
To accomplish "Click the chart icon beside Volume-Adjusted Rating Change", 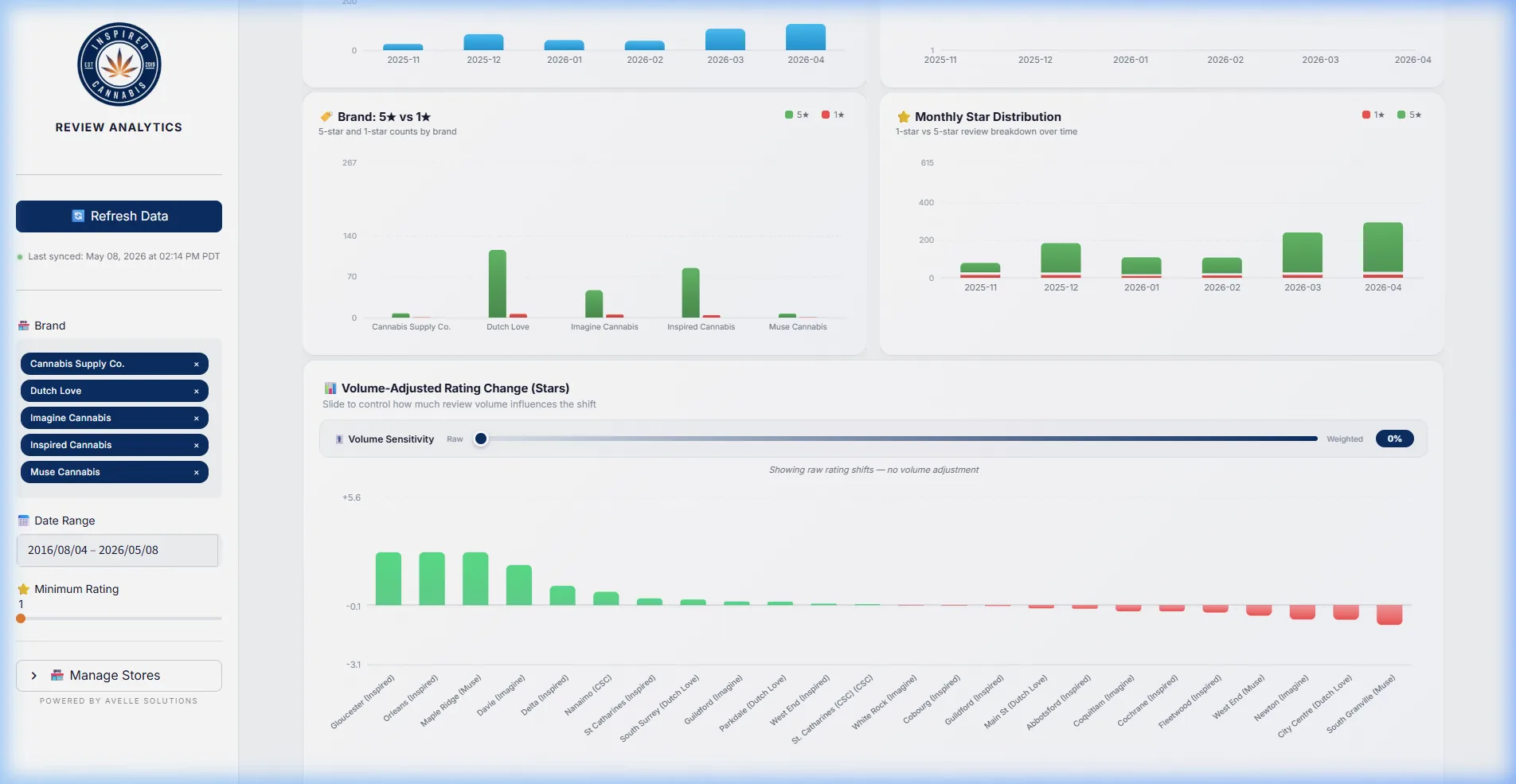I will point(330,388).
